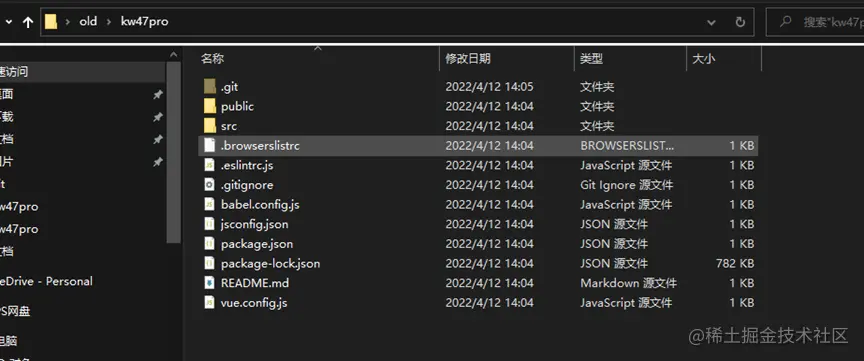
Task: Select the public folder icon
Action: pyautogui.click(x=209, y=106)
